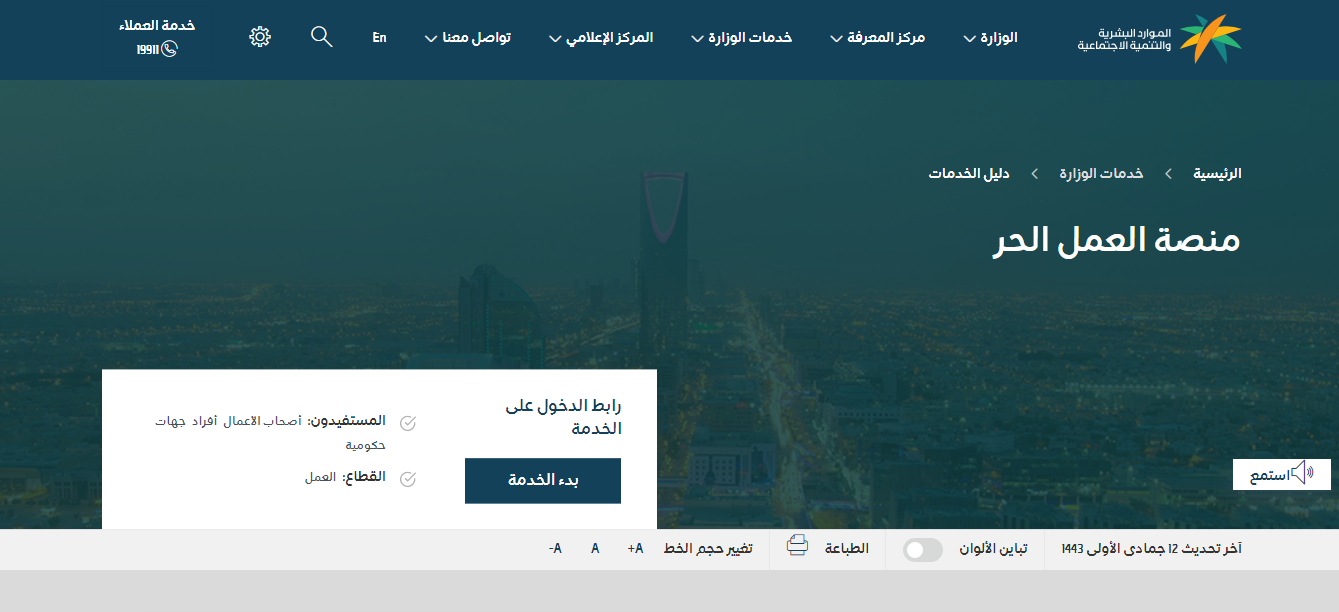The image size is (1339, 612).
Task: Expand the المركز الإعلامي menu
Action: coord(601,38)
